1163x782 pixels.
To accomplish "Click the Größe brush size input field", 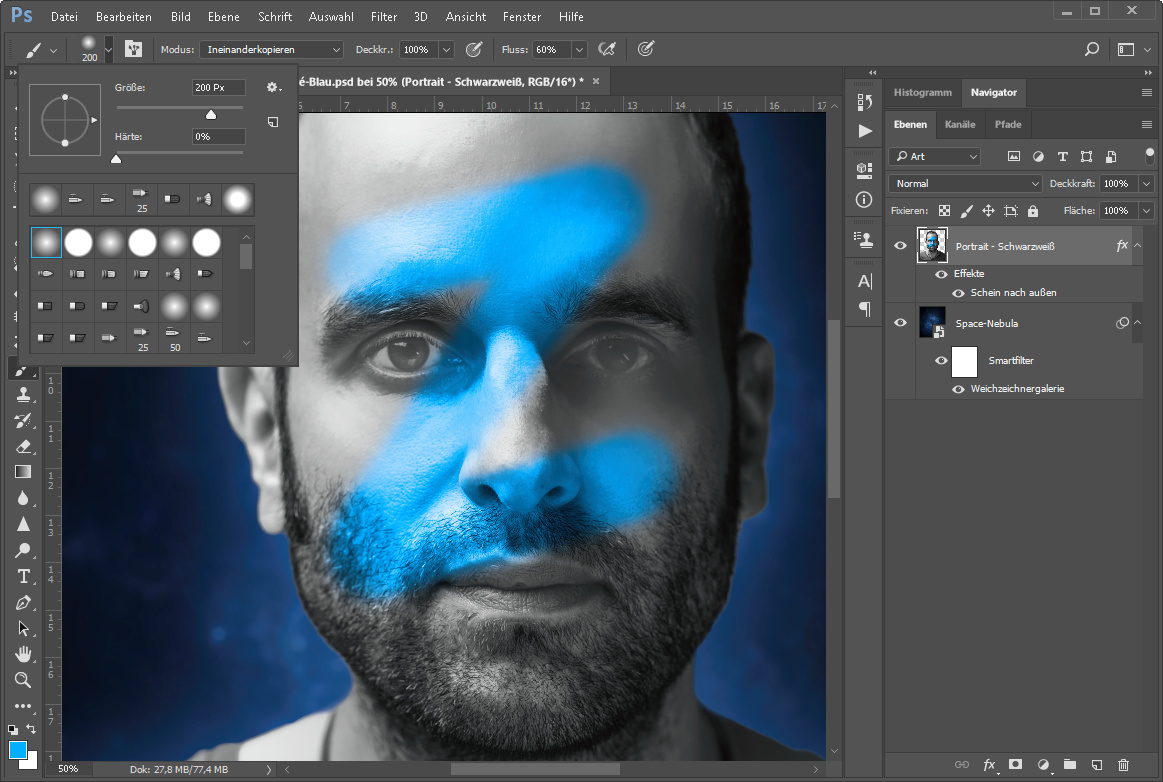I will click(x=219, y=88).
